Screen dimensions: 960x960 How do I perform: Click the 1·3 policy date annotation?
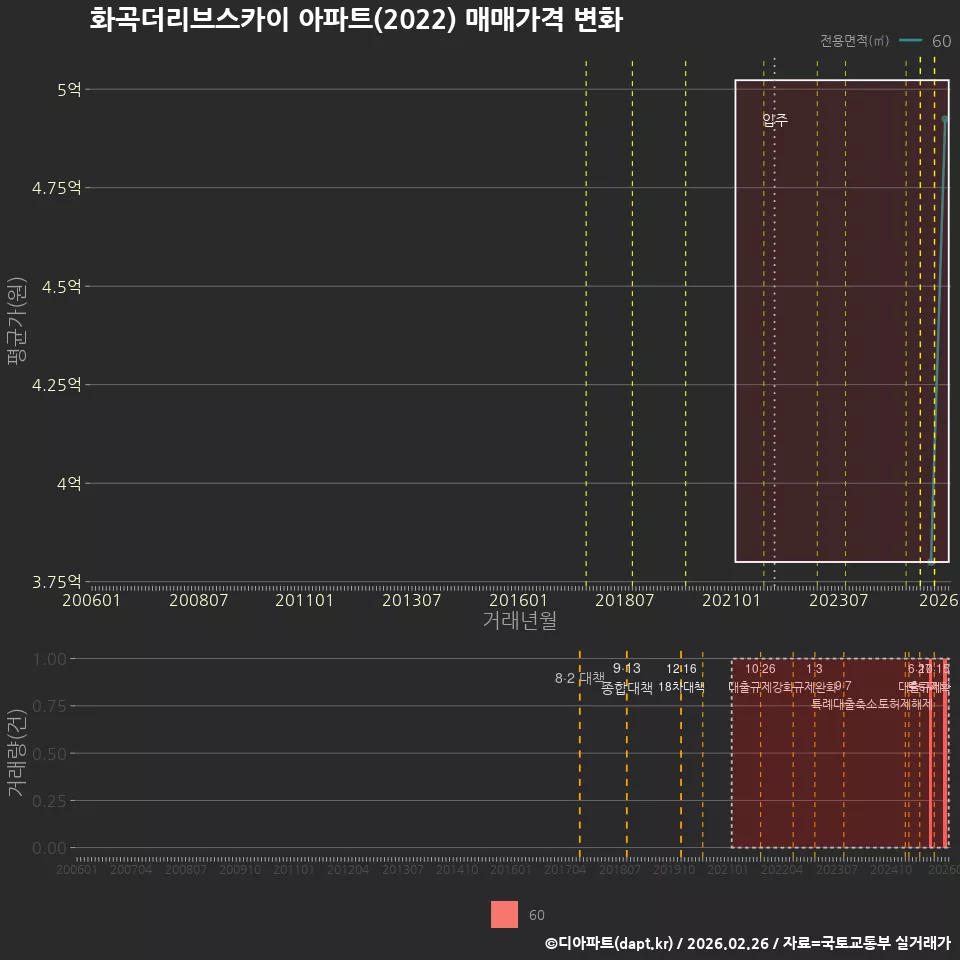pos(814,669)
